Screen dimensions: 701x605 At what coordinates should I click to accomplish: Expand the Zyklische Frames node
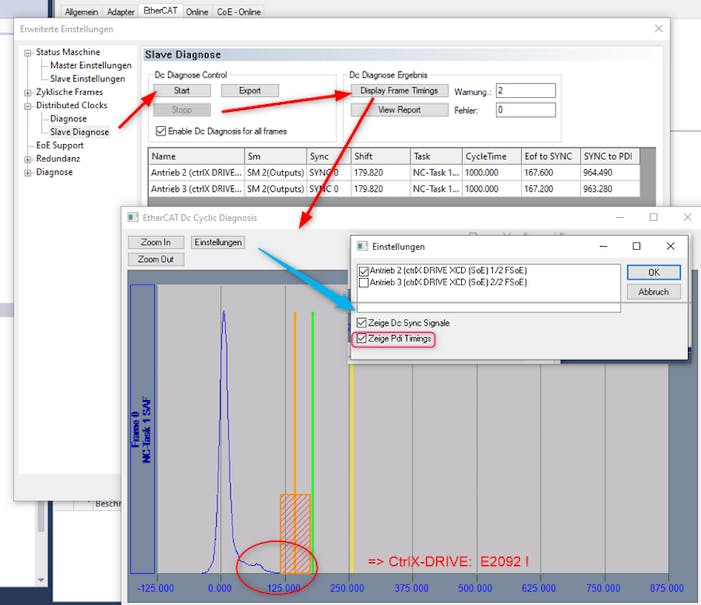click(28, 92)
